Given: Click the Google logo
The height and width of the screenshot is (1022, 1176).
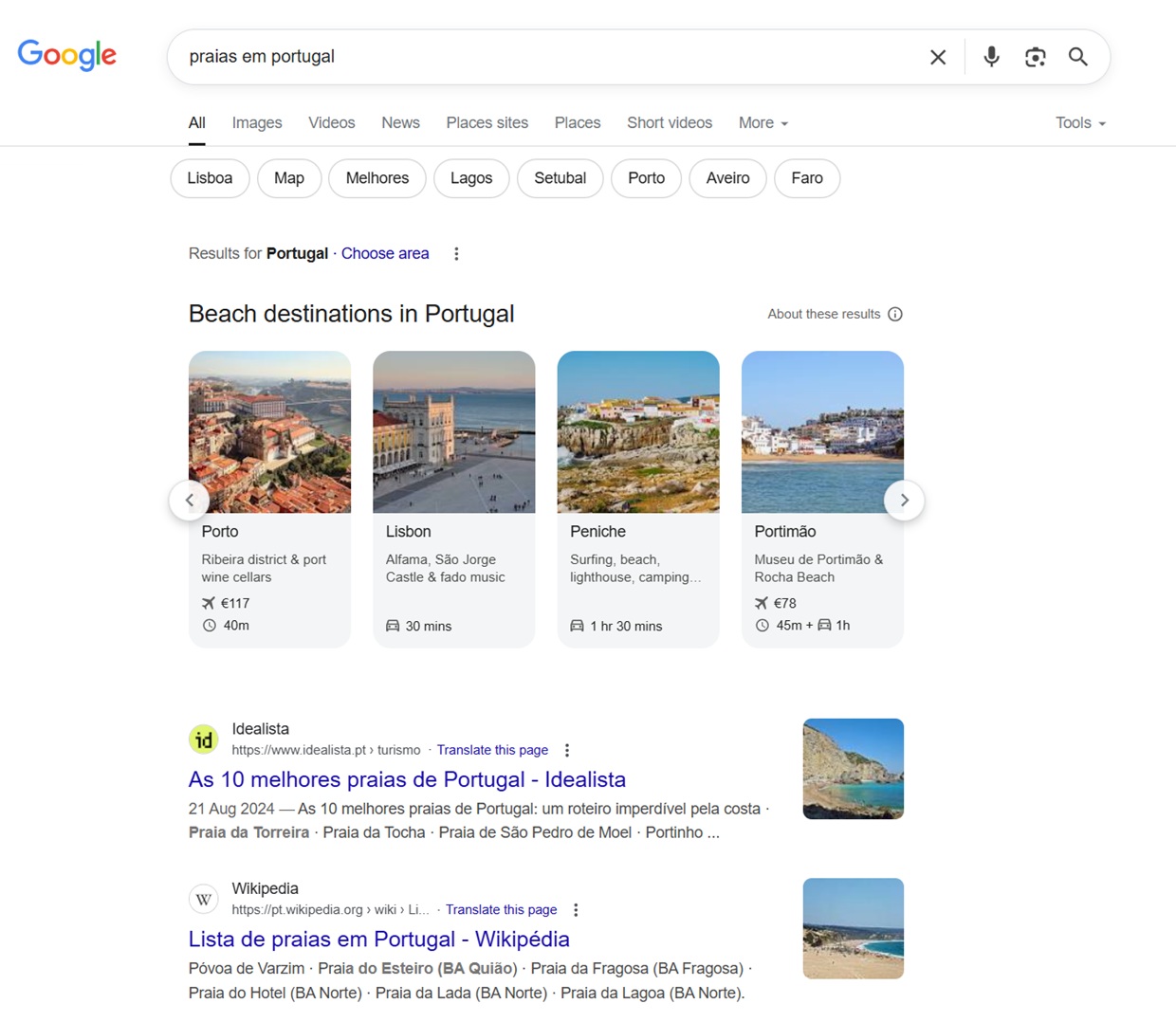Looking at the screenshot, I should pos(66,55).
